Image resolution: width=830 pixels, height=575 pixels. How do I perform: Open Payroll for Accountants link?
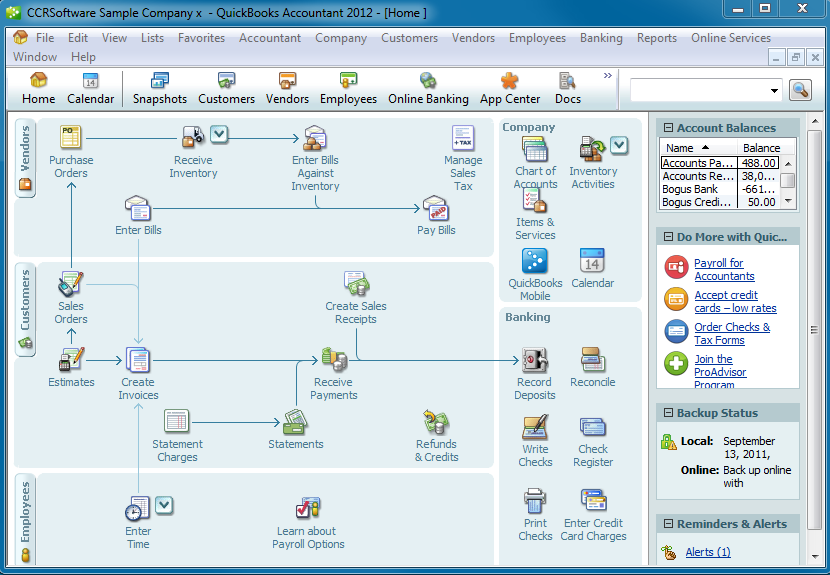pos(724,269)
